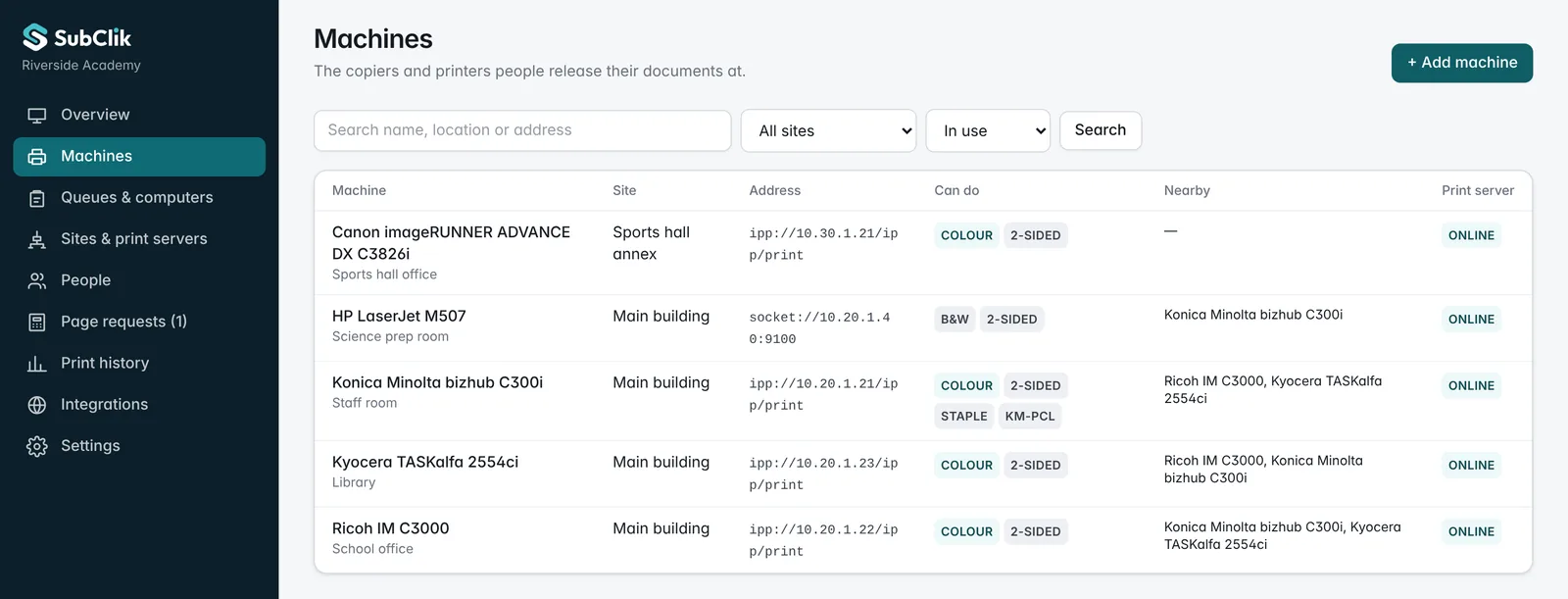
Task: Click the Science prep room location text
Action: [390, 337]
